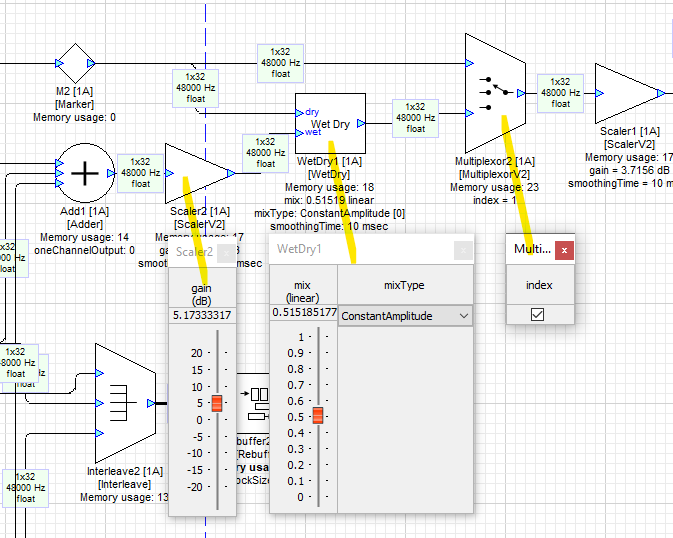The width and height of the screenshot is (673, 538).
Task: Click the mixType column header in WetDry1 inspector
Action: (405, 285)
